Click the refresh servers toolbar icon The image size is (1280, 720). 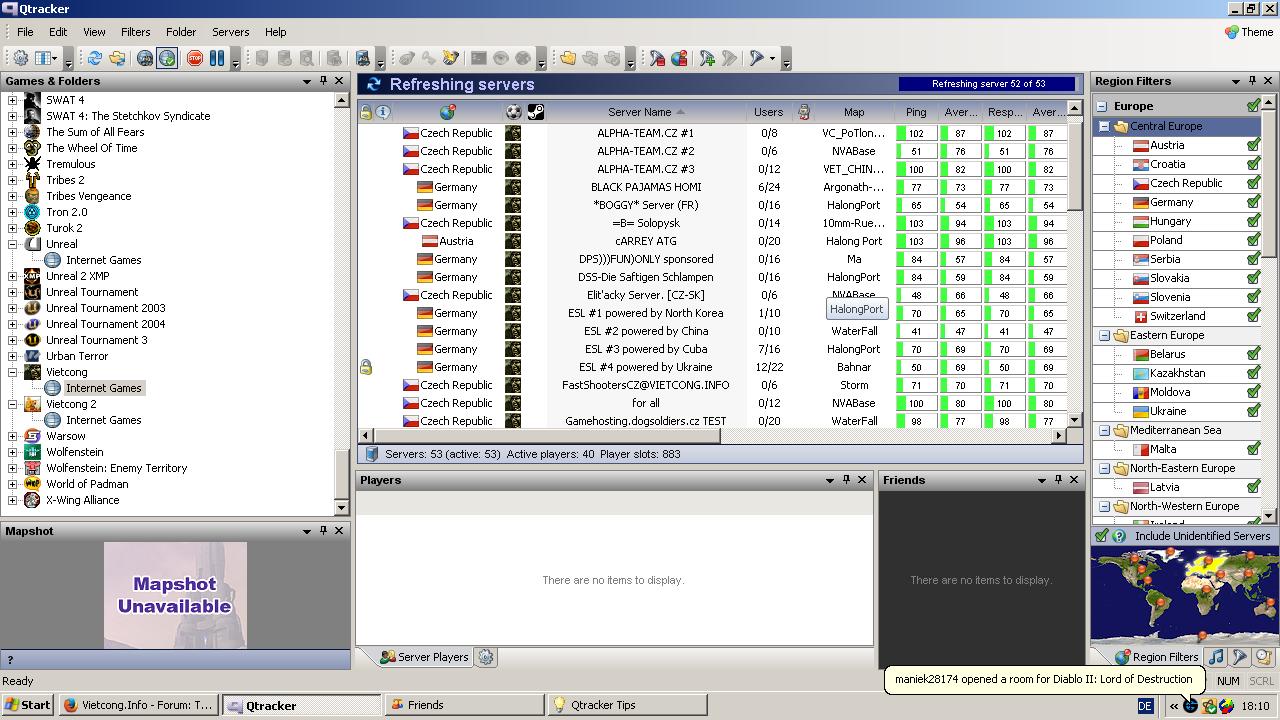click(94, 58)
